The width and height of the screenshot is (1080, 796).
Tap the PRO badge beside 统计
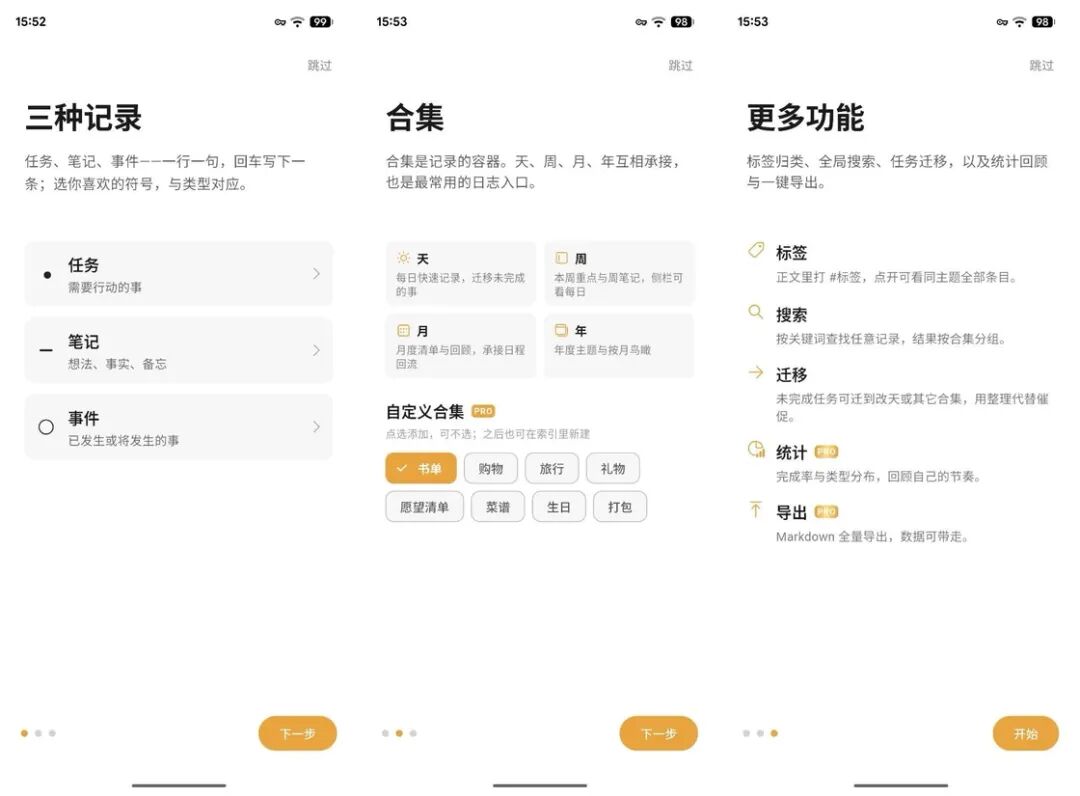coord(827,452)
